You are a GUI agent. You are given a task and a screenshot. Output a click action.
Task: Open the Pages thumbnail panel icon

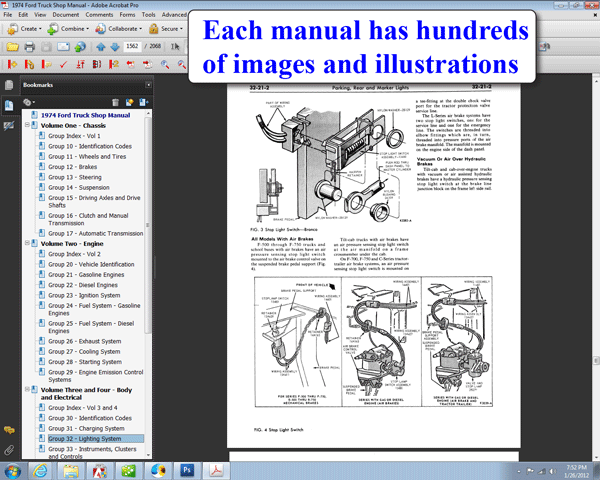tap(9, 87)
